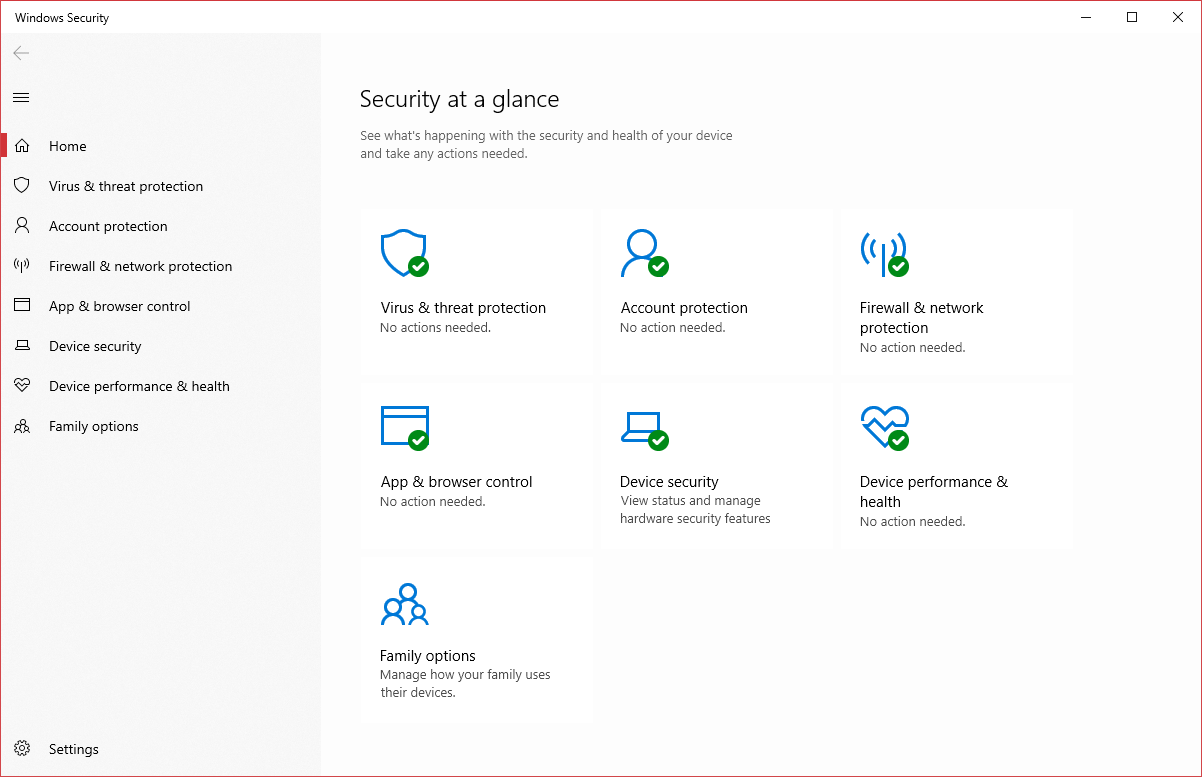This screenshot has width=1202, height=777.
Task: Open Settings at bottom of sidebar
Action: pyautogui.click(x=160, y=749)
